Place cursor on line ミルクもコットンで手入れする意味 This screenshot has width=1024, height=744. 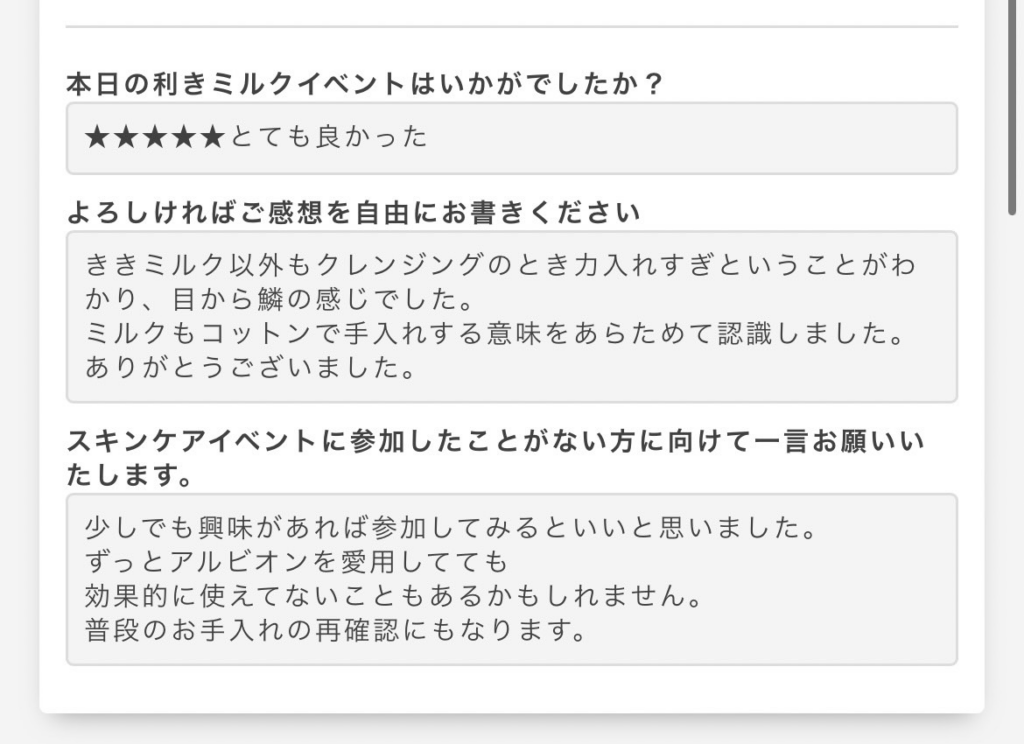[494, 334]
